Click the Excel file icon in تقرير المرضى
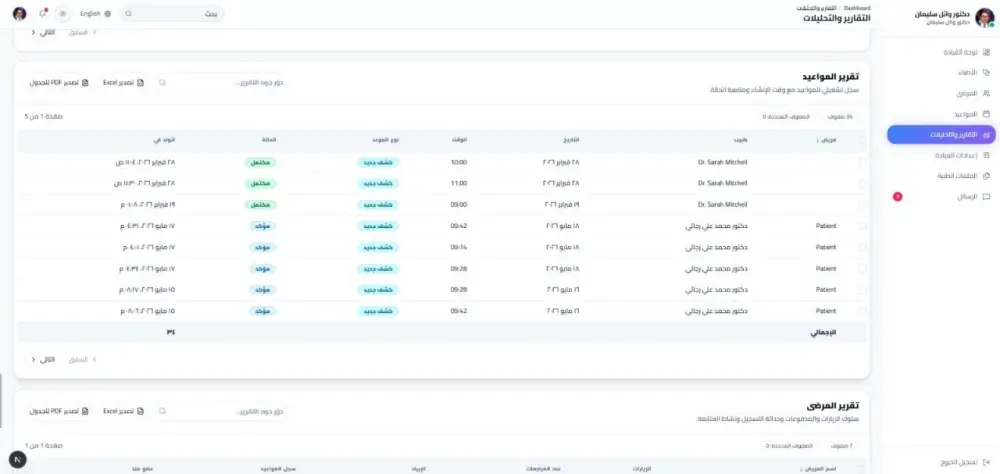The height and width of the screenshot is (474, 1000). tap(140, 411)
